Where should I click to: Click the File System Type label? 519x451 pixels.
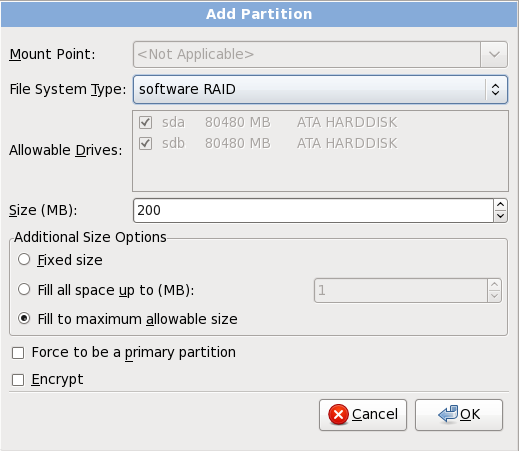tap(68, 89)
